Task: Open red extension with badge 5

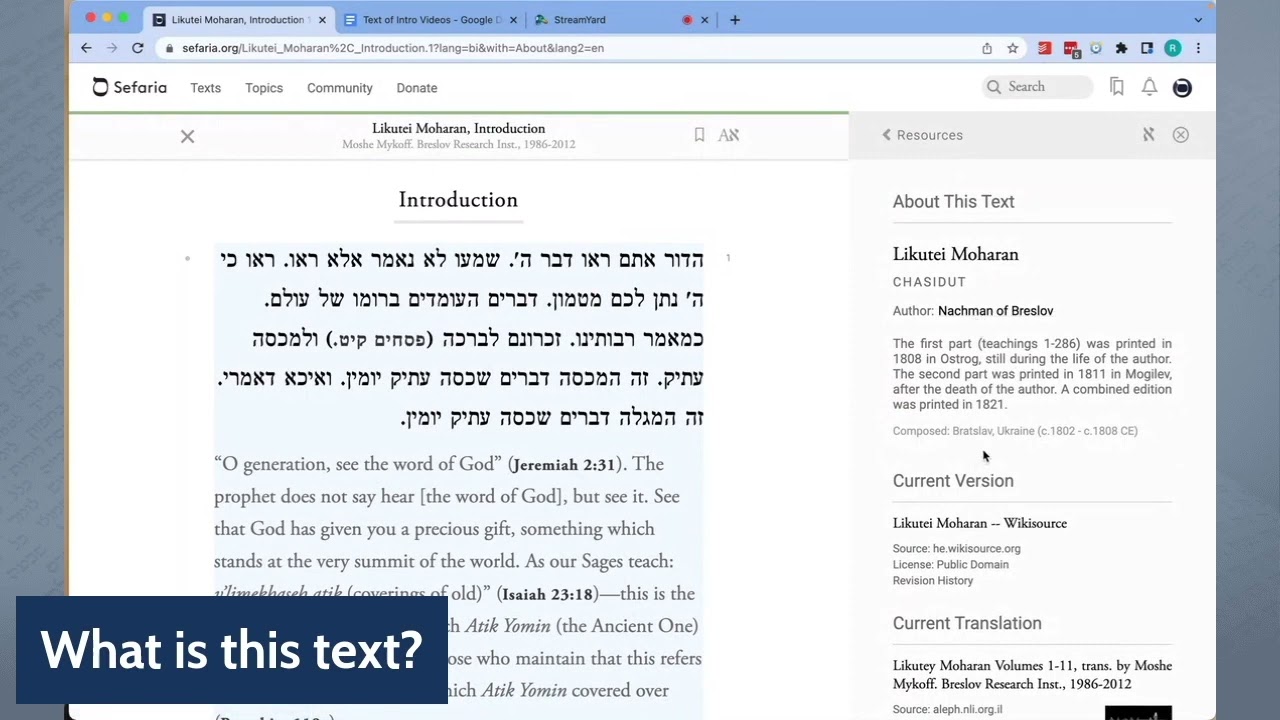Action: (x=1071, y=49)
